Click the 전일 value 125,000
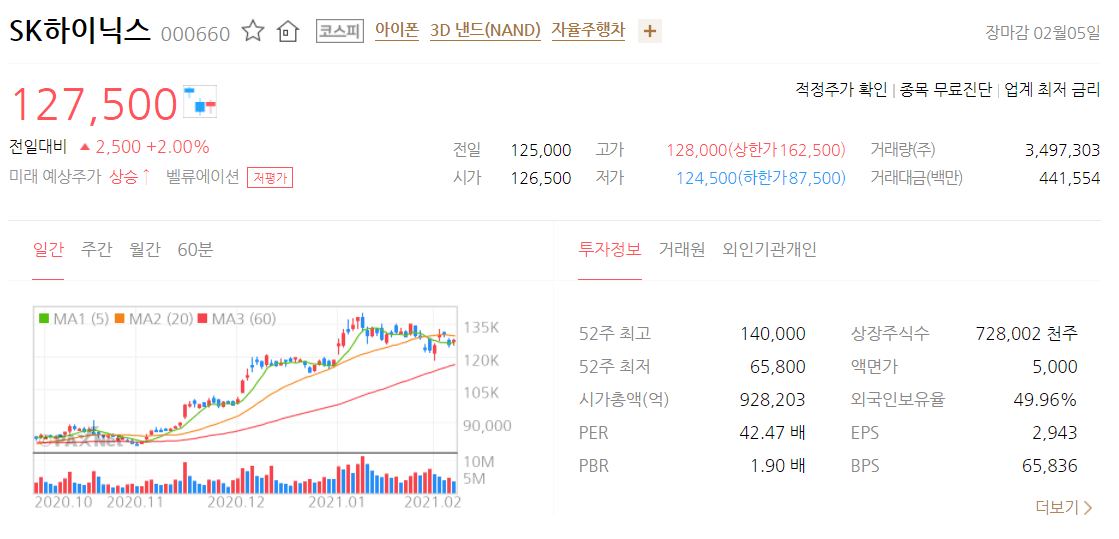Viewport: 1119px width, 539px height. coord(541,150)
